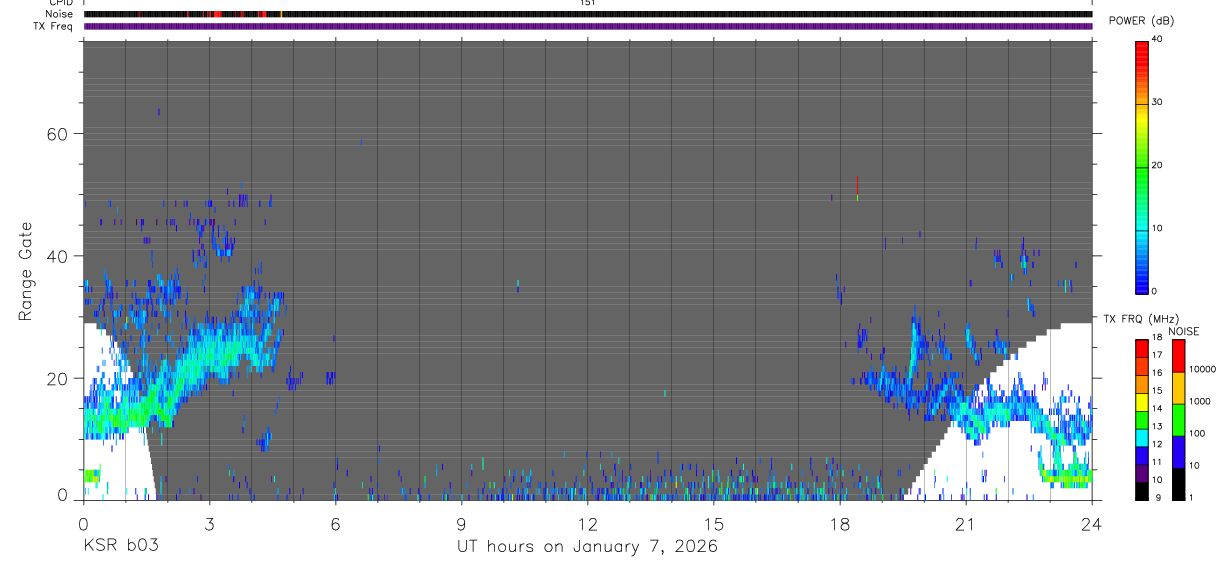The width and height of the screenshot is (1228, 567).
Task: Click the "UT hours on January 7, 2026" axis title
Action: (x=587, y=547)
